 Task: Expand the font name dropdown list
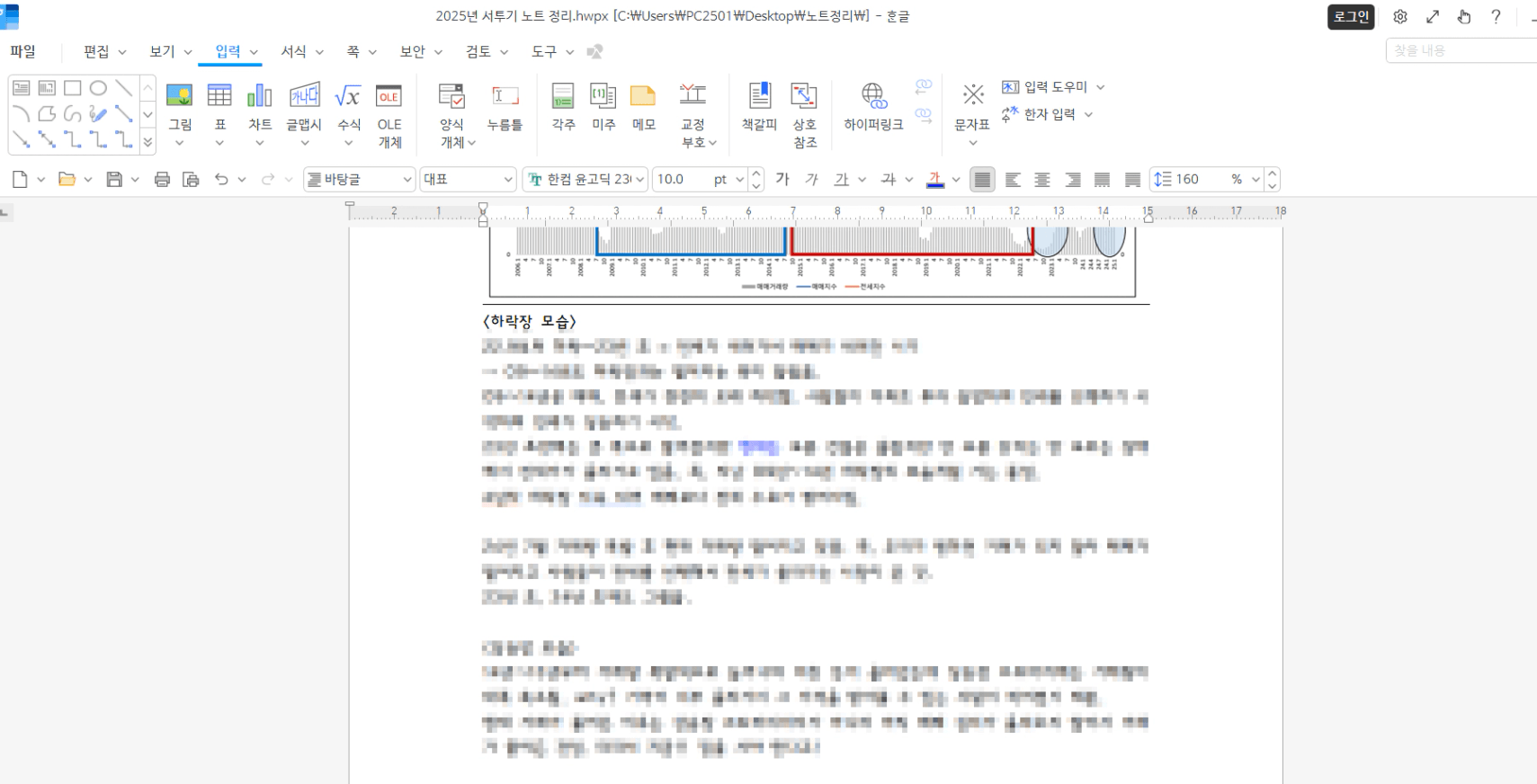click(x=640, y=180)
